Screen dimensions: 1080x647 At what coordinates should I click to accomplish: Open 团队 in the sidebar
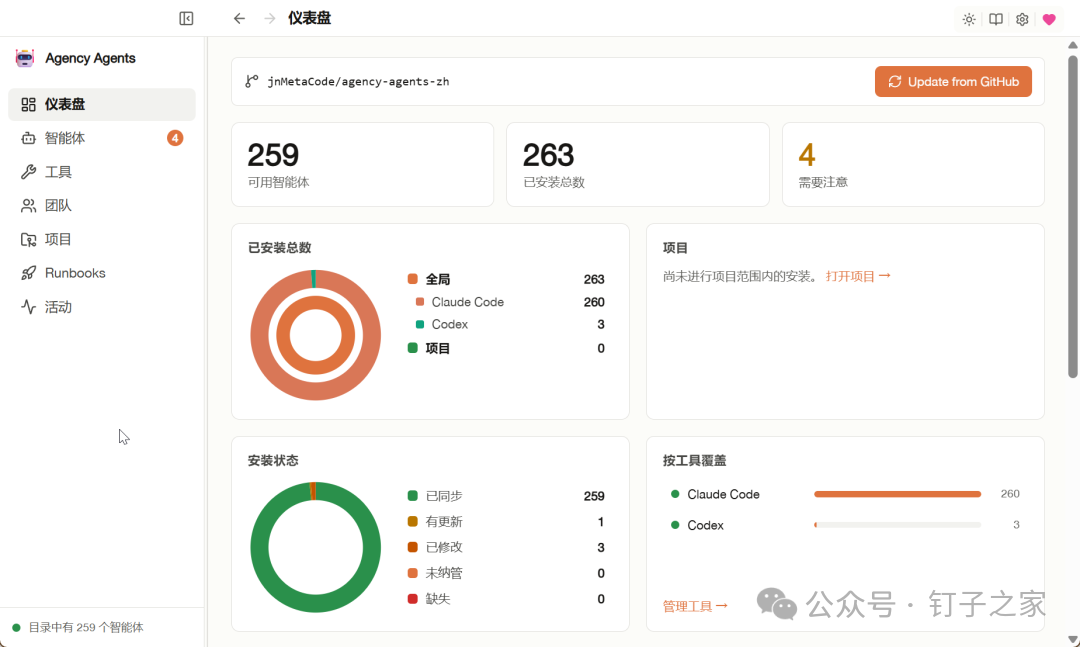click(102, 206)
